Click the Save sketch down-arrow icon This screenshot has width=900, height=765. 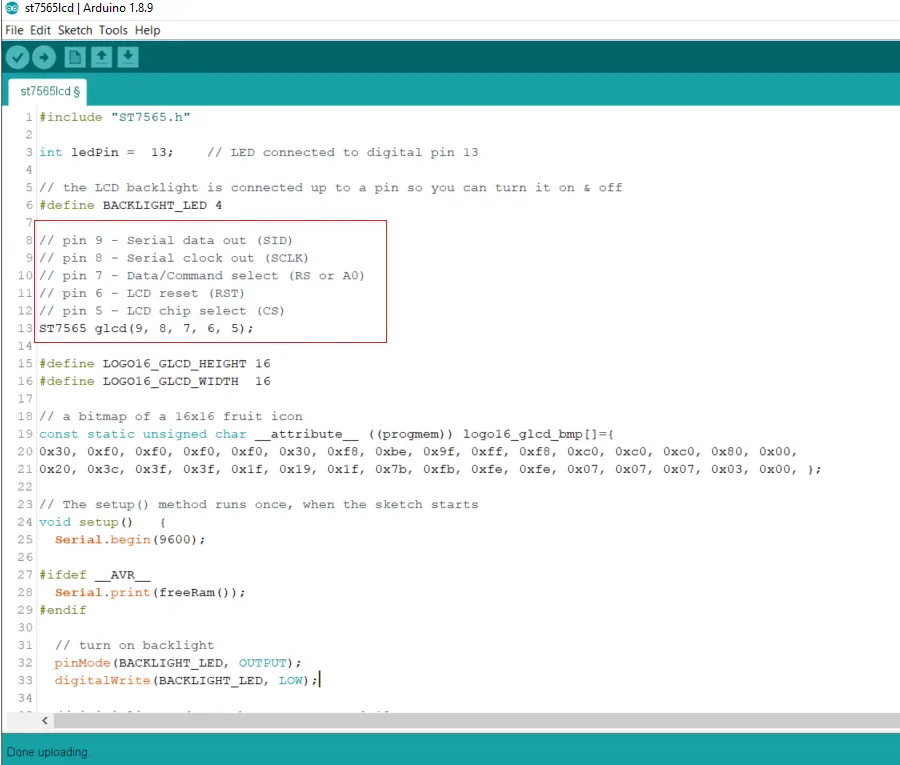[x=127, y=58]
